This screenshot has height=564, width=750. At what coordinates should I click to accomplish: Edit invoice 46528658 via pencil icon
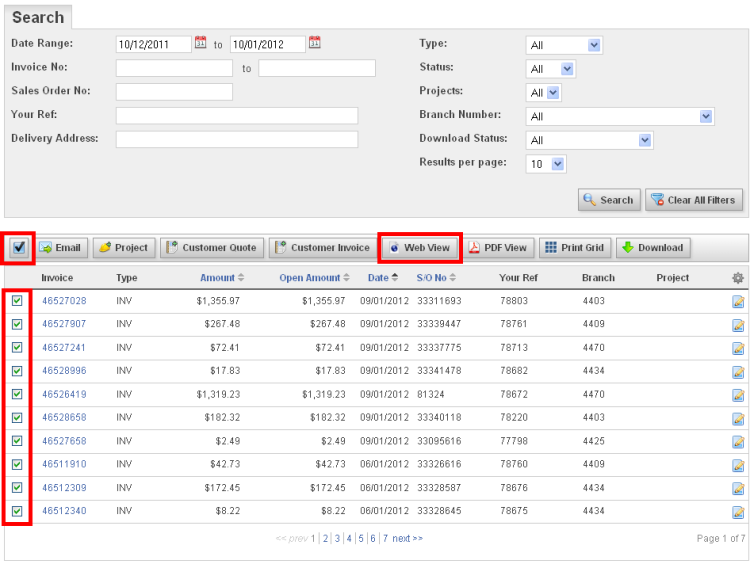tap(738, 418)
